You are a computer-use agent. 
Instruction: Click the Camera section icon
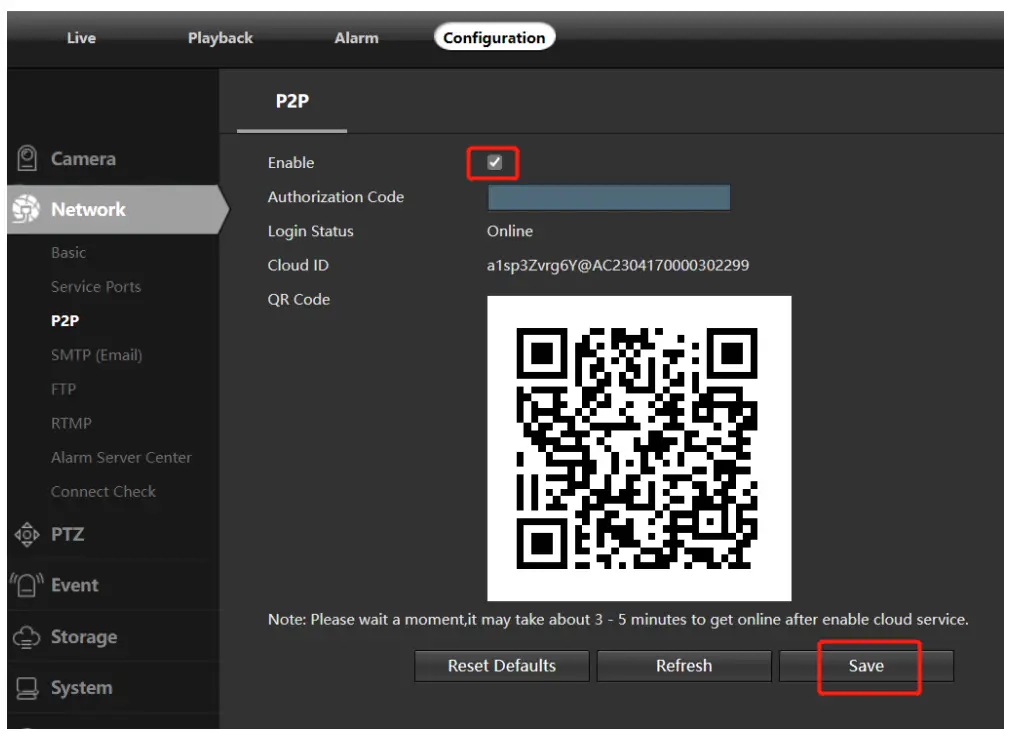(27, 158)
